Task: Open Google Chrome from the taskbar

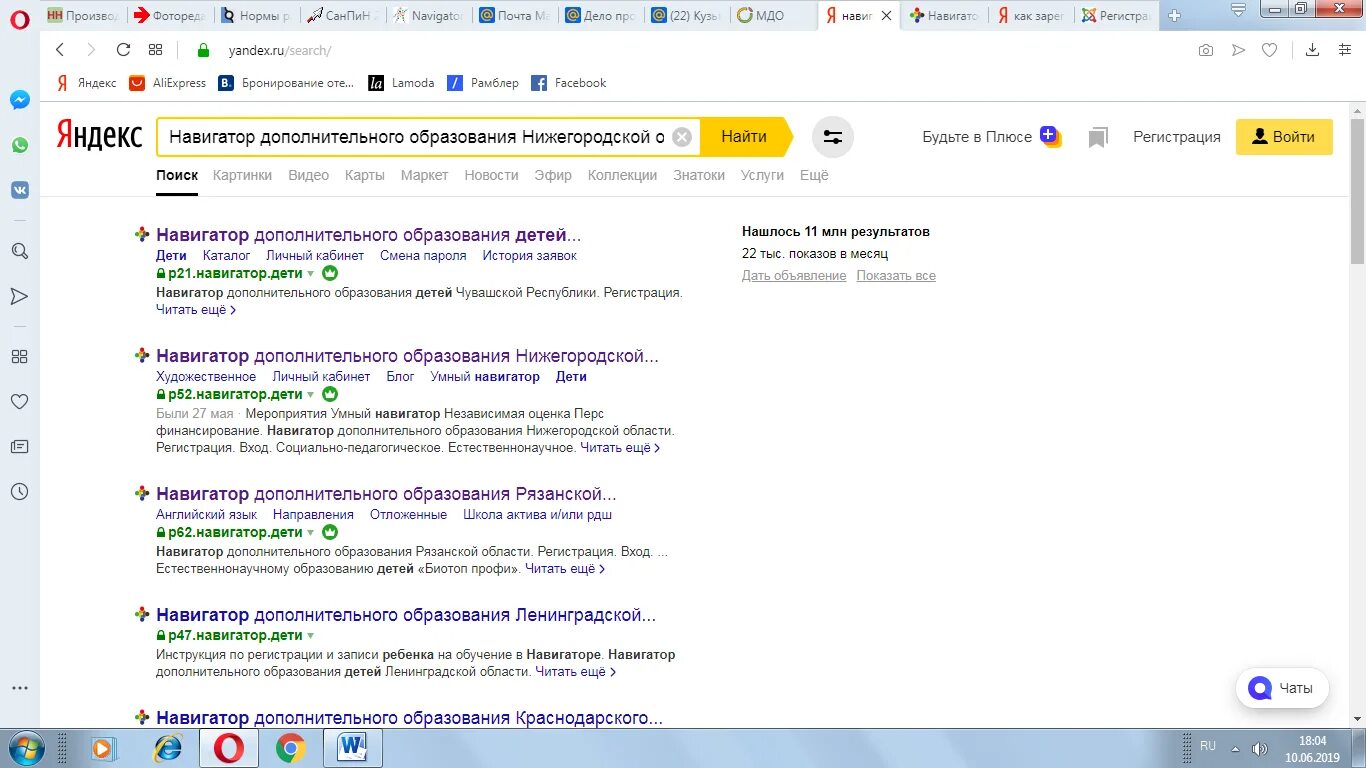Action: click(x=291, y=748)
